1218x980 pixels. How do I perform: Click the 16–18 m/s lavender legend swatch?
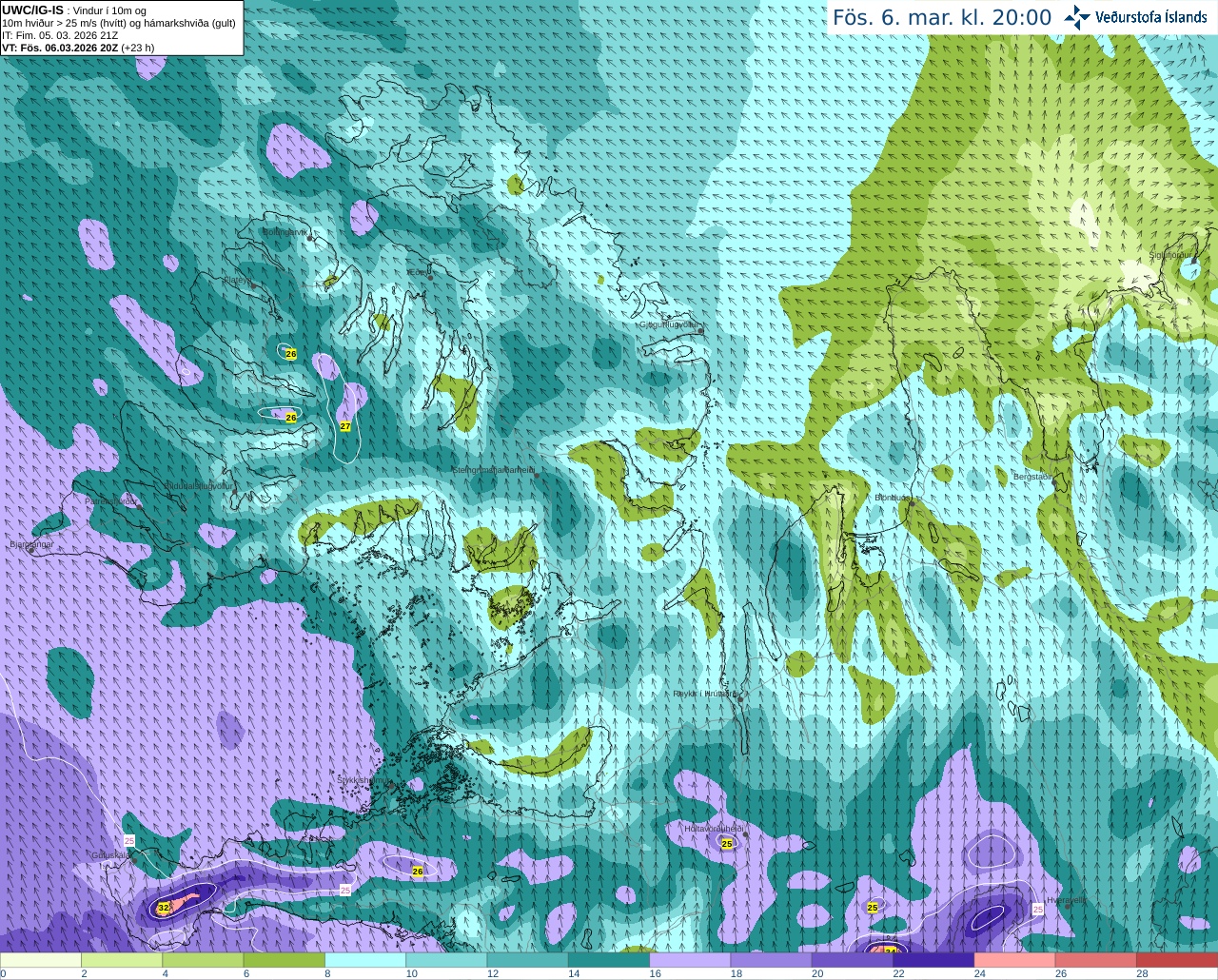(691, 960)
